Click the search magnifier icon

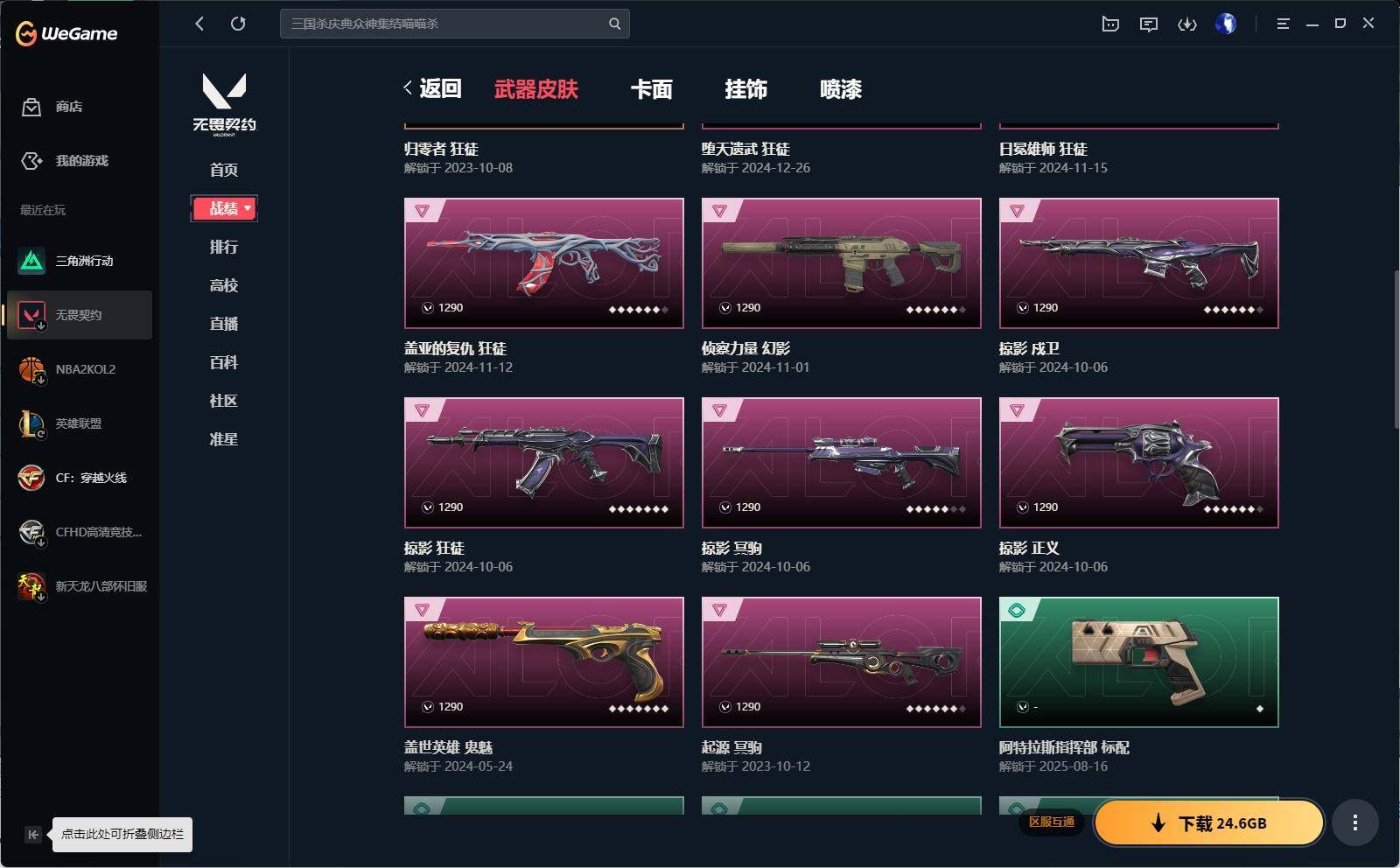coord(614,24)
